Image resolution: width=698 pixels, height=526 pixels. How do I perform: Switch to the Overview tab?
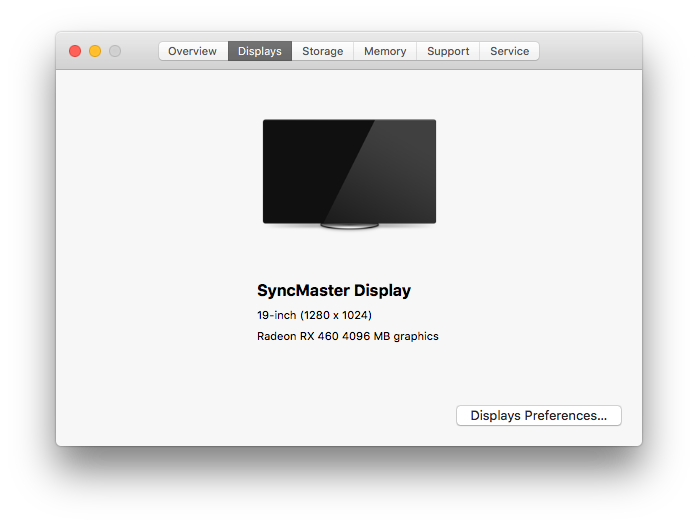tap(193, 51)
